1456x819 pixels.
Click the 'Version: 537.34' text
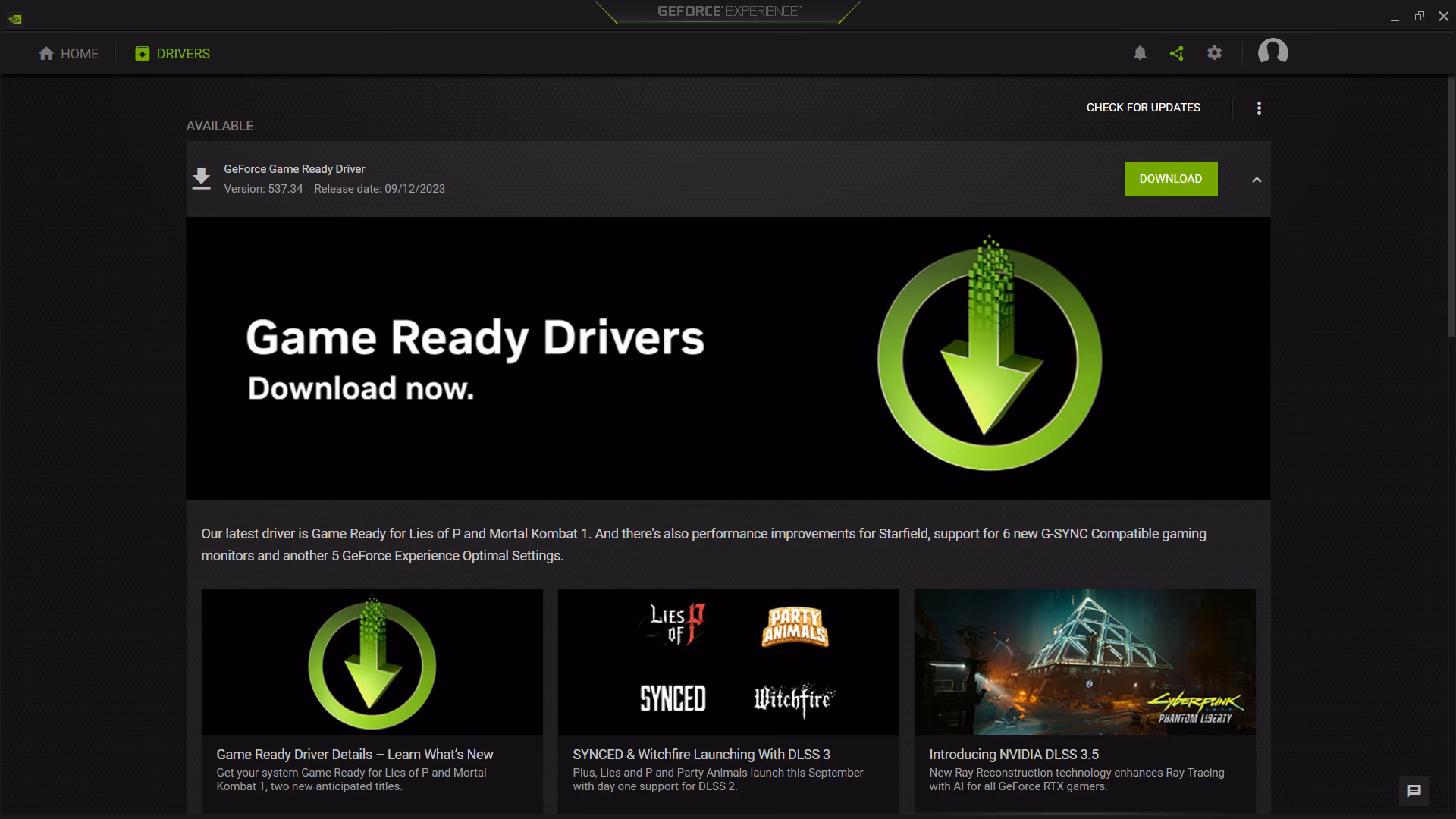(x=263, y=189)
